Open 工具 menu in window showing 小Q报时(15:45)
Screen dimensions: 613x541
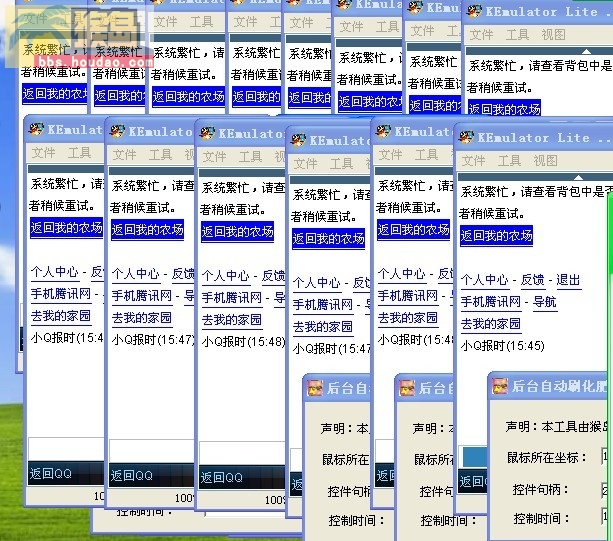(x=509, y=161)
